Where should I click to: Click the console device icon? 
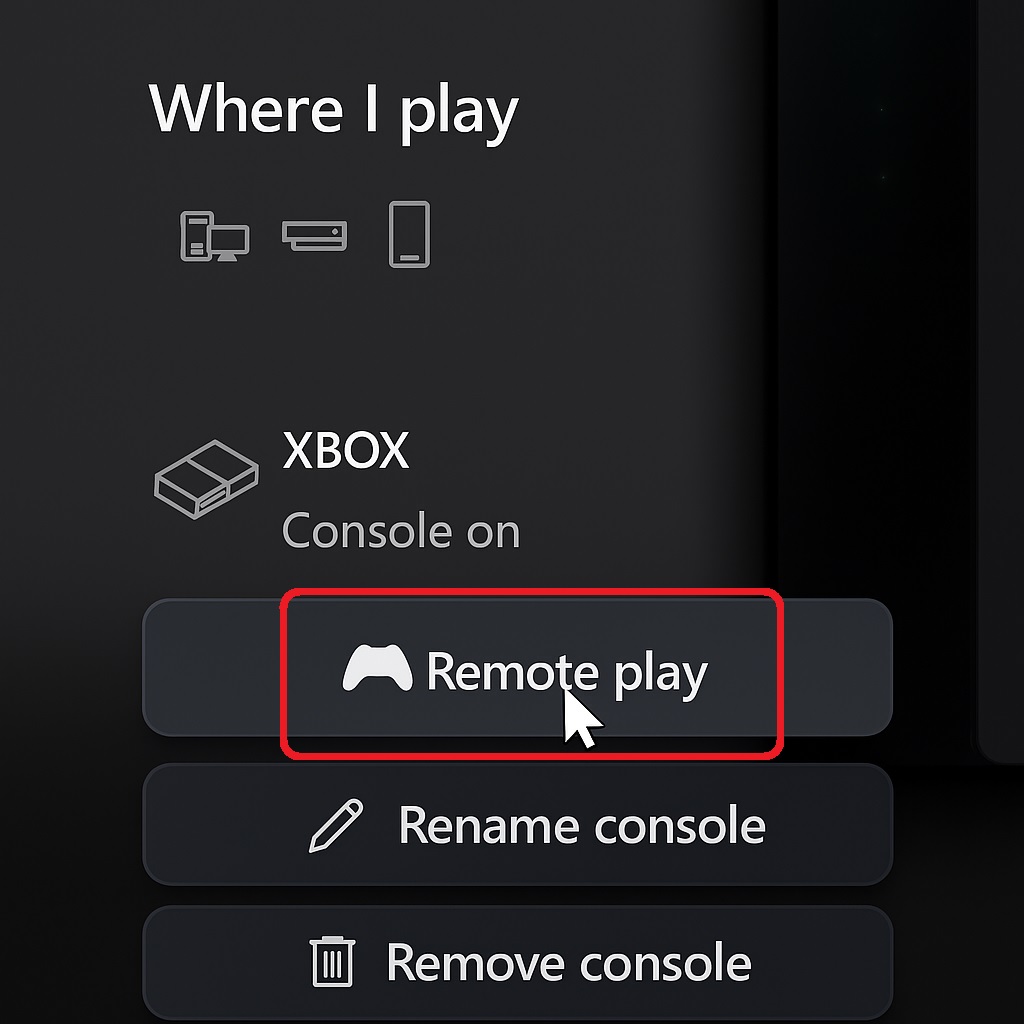pos(314,235)
